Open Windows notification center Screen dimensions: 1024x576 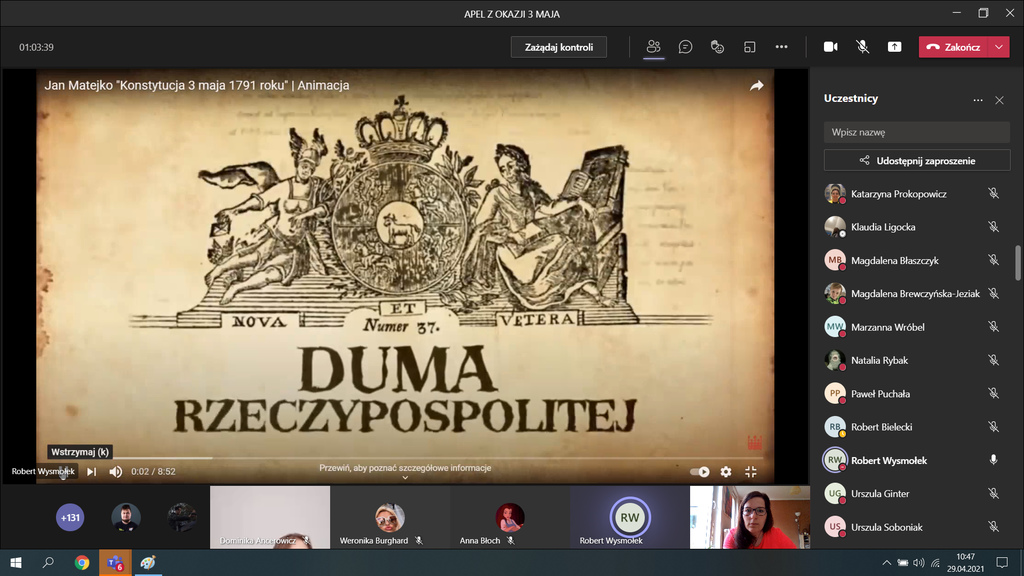pyautogui.click(x=1002, y=562)
